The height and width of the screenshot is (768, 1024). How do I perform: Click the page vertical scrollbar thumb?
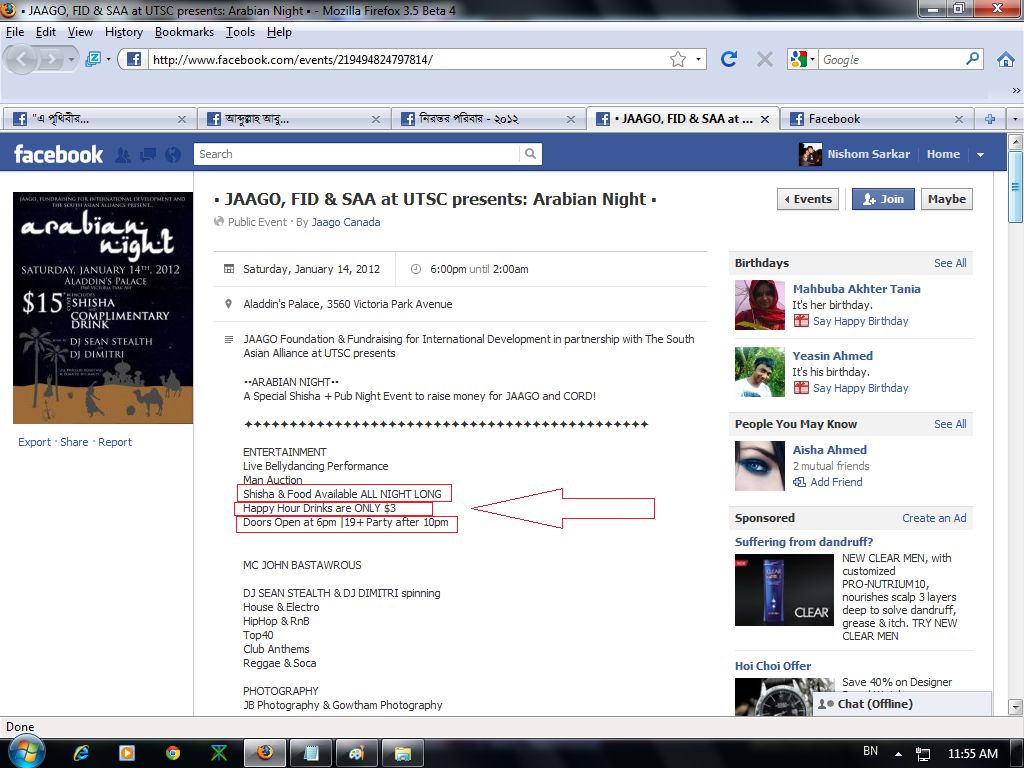[1015, 187]
